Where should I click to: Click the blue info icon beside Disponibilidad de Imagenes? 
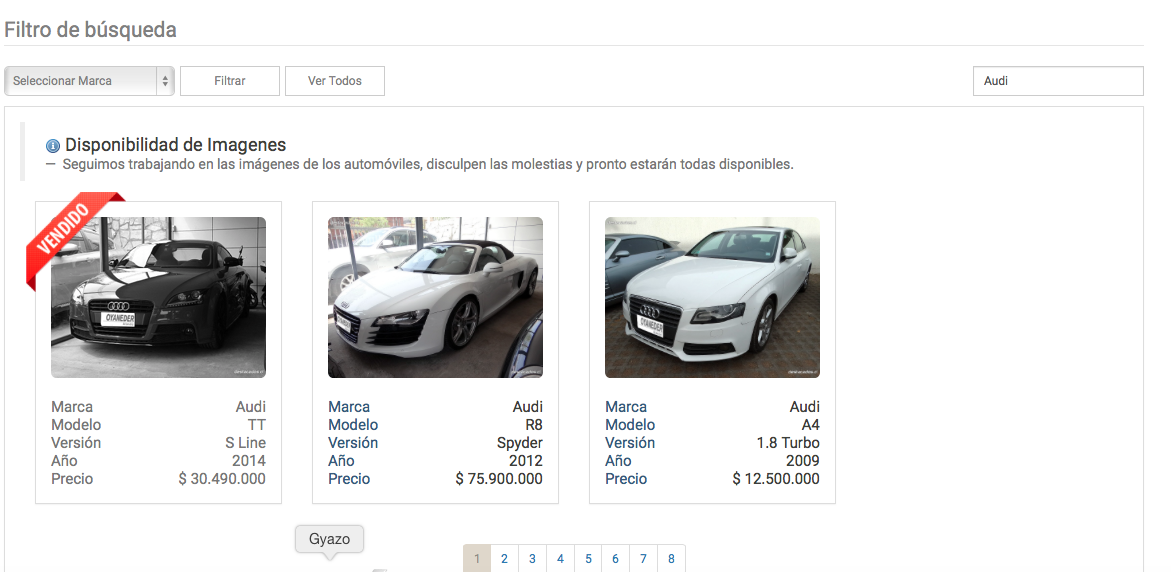(x=53, y=146)
